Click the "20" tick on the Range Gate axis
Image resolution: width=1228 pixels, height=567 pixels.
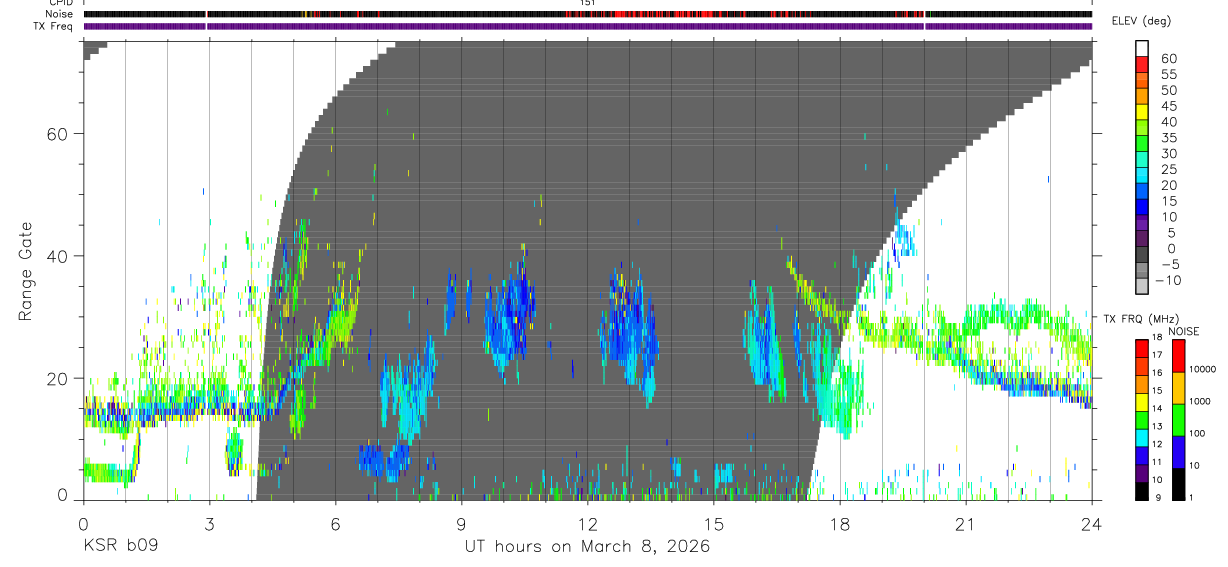(x=57, y=378)
